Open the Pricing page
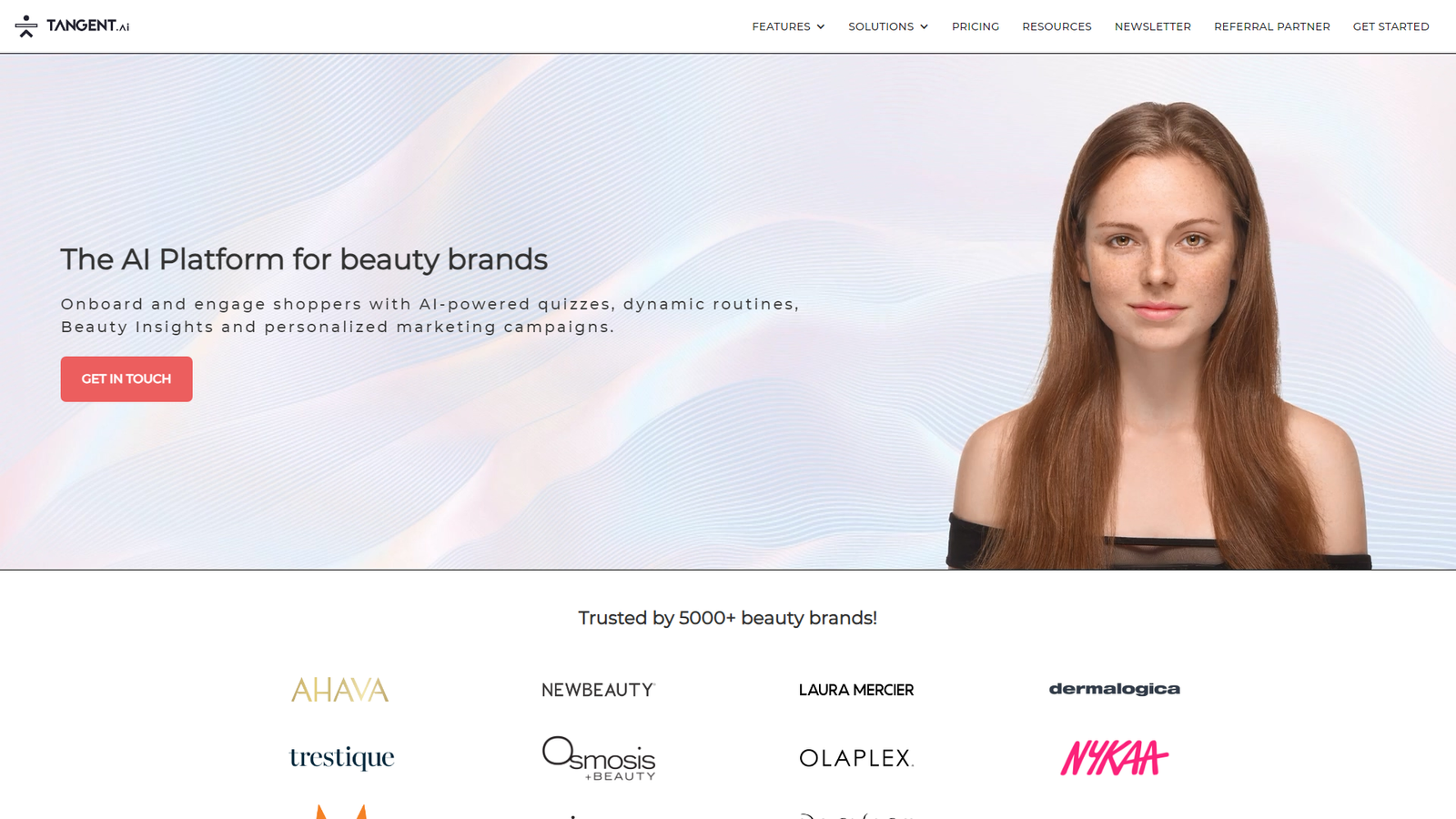This screenshot has width=1456, height=819. click(976, 26)
